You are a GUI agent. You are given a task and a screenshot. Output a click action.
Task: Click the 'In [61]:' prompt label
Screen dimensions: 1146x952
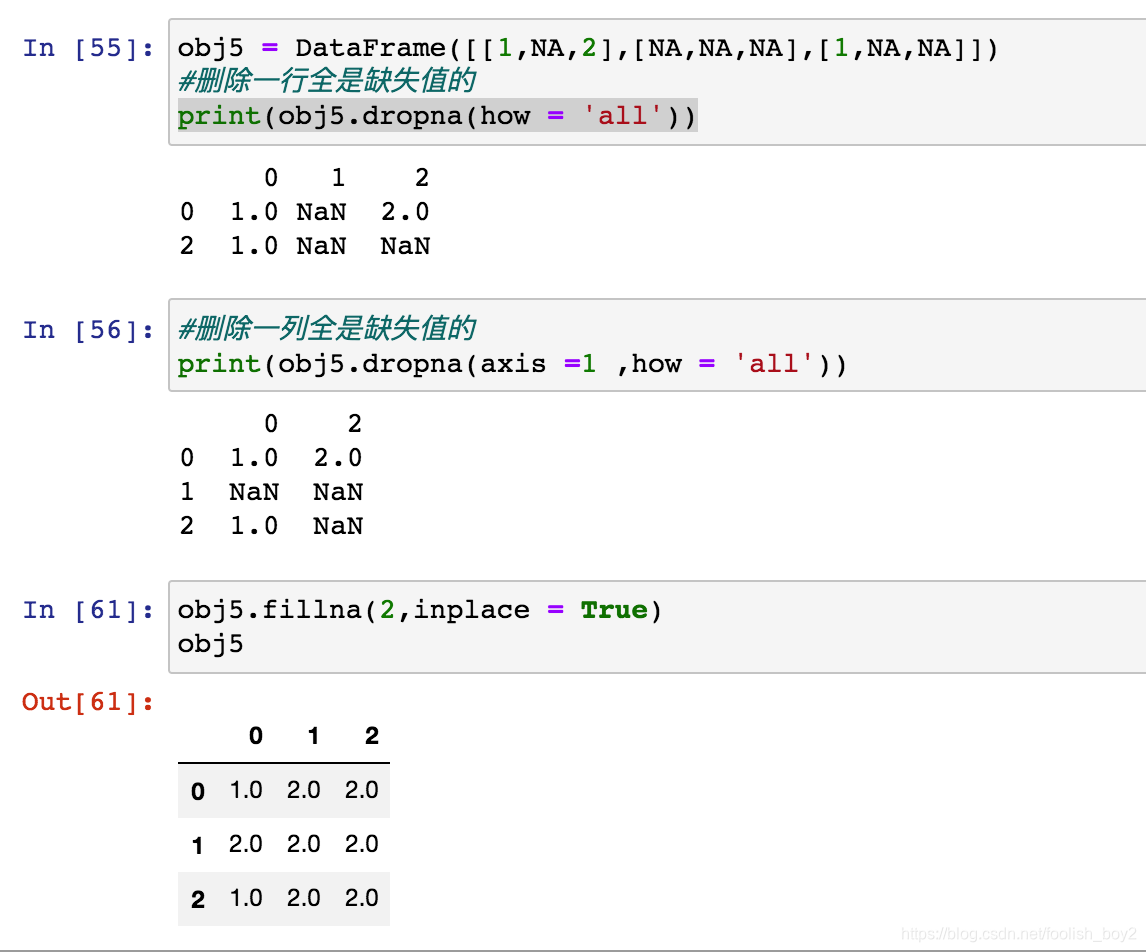pos(88,610)
